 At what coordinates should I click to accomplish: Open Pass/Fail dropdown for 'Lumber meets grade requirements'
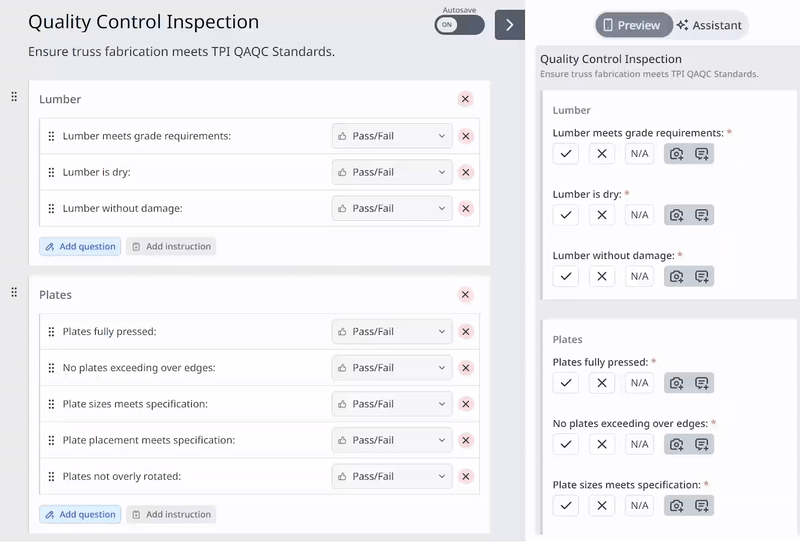point(392,136)
